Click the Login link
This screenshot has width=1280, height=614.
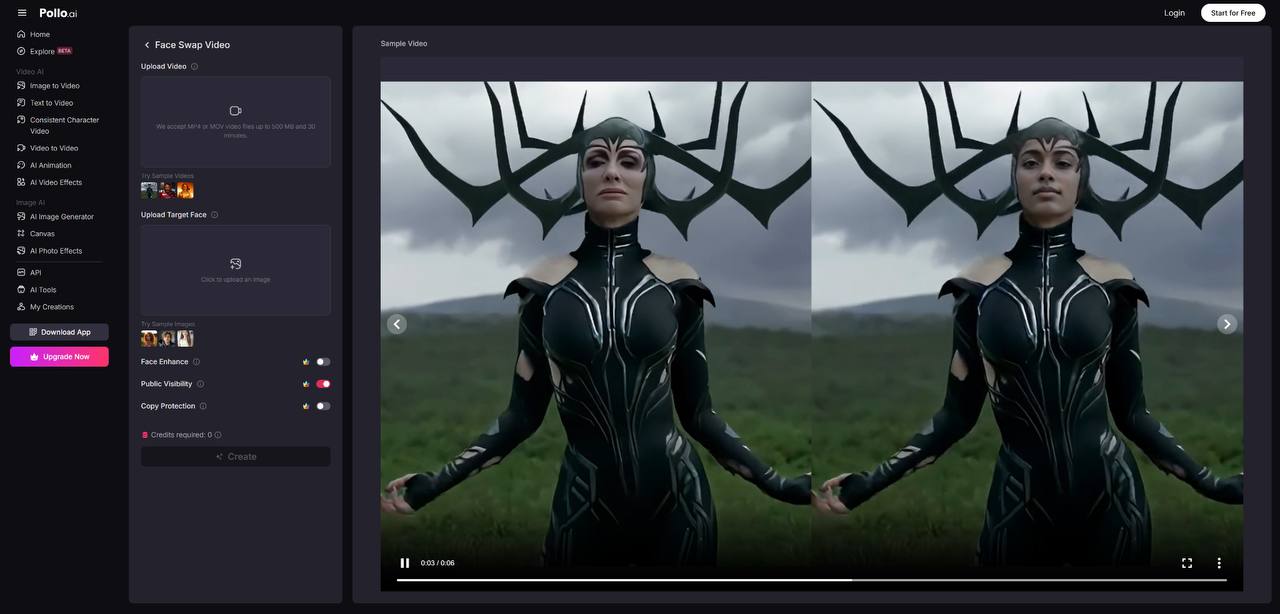pos(1174,13)
